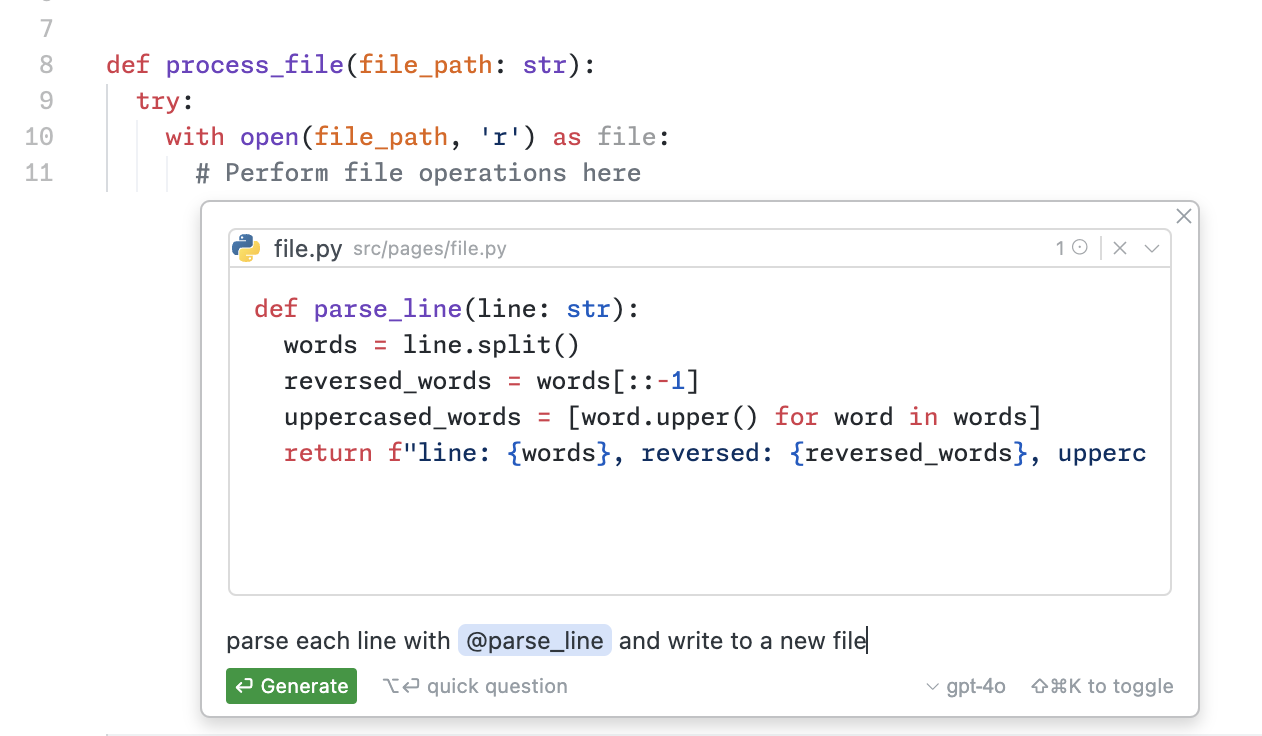Click the ⇧⌘K to toggle hint
Viewport: 1262px width, 736px height.
point(1102,686)
